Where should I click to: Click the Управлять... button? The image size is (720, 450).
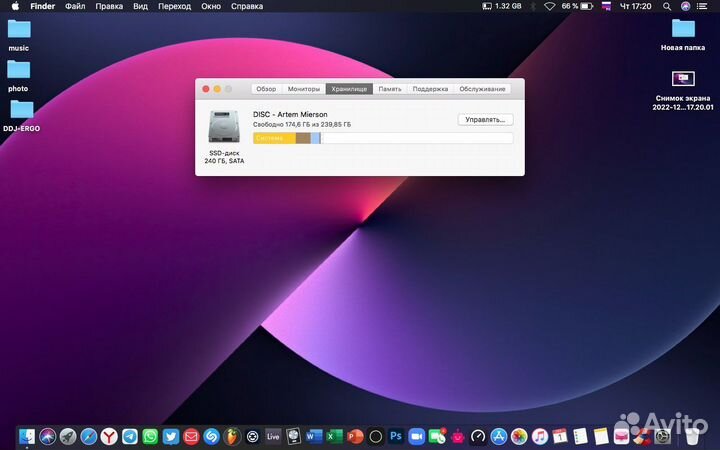tap(485, 119)
